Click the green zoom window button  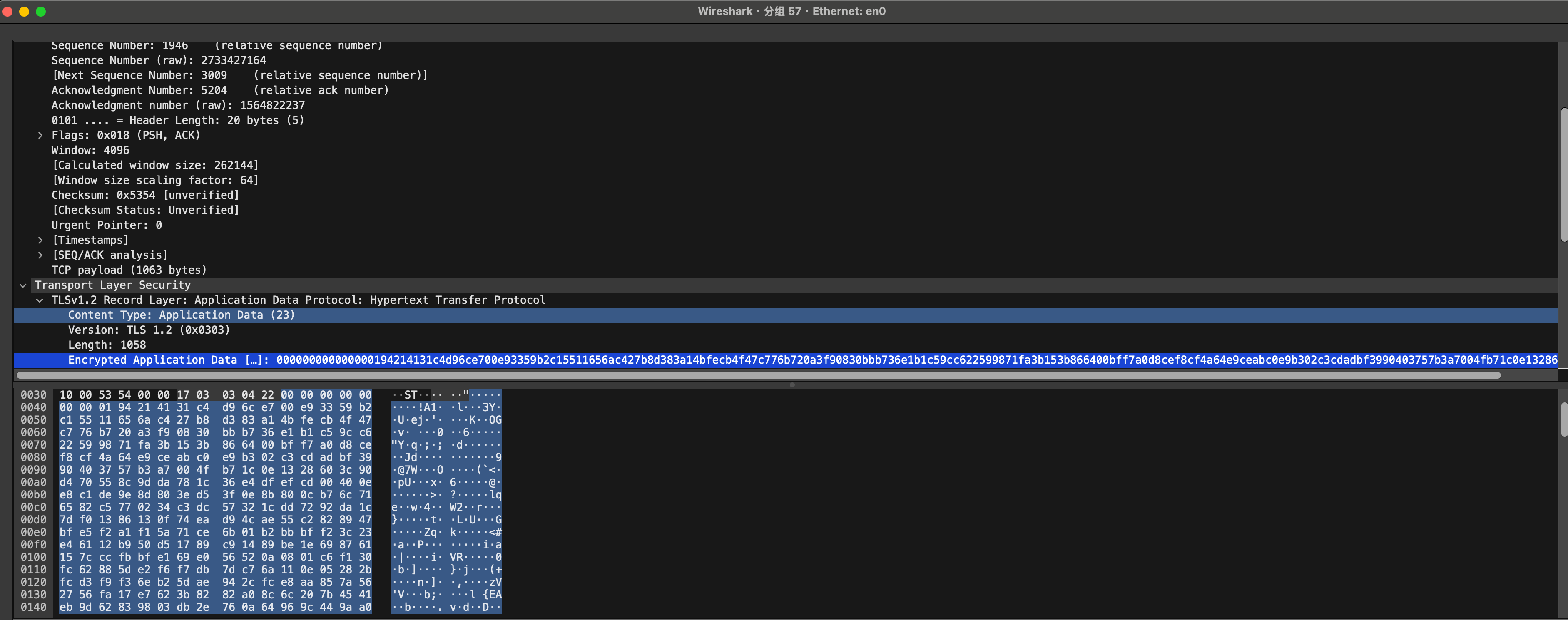(x=41, y=12)
